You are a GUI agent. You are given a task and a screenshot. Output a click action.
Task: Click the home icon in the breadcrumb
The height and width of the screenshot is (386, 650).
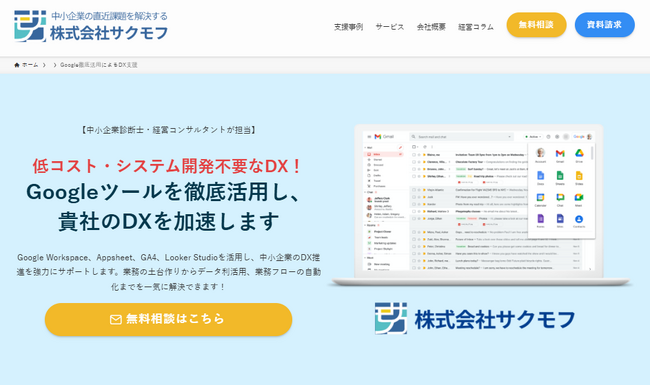[x=17, y=65]
